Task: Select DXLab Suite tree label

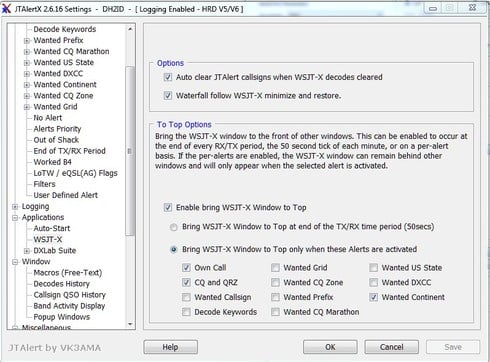Action: coord(55,251)
